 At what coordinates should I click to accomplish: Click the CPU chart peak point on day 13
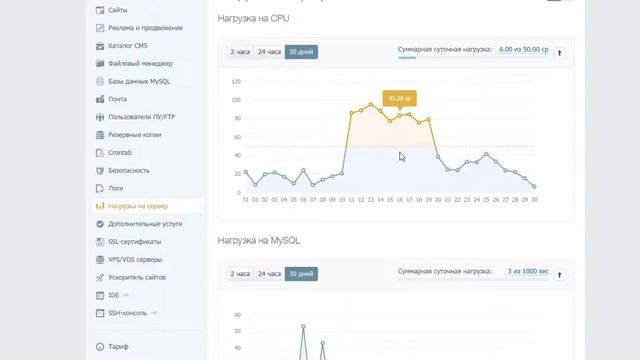(x=371, y=105)
